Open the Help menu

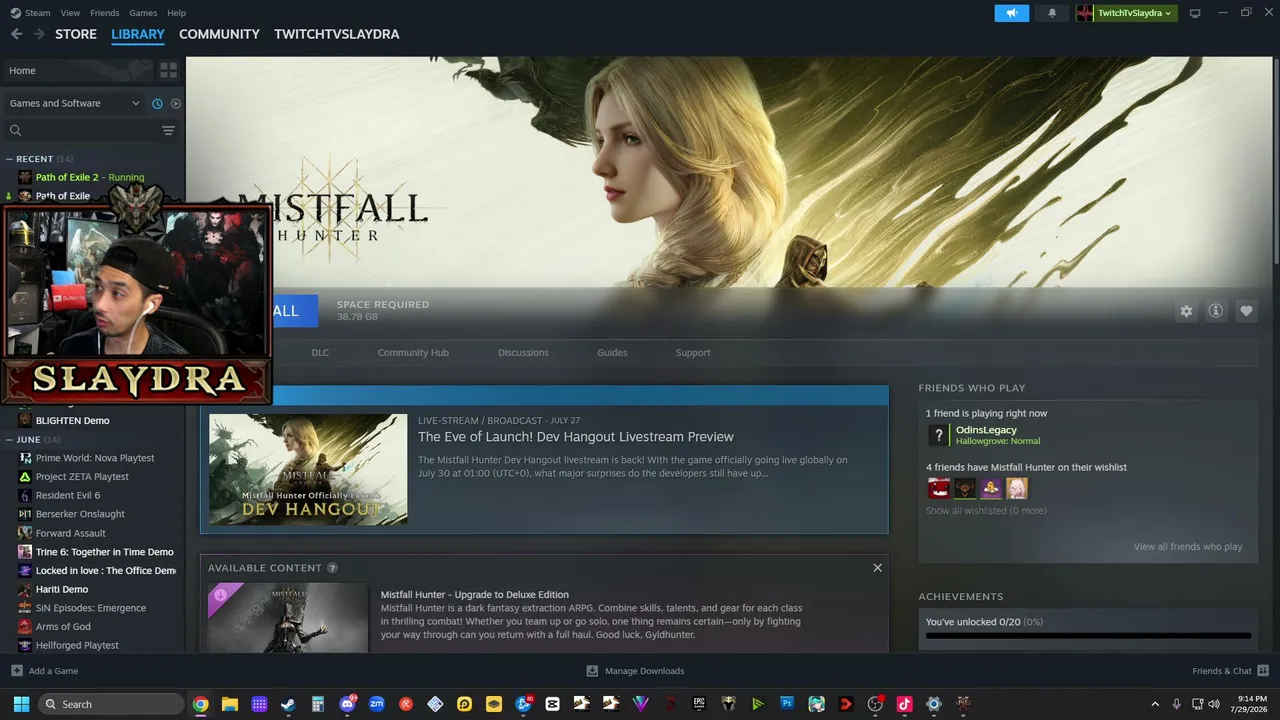pos(176,13)
